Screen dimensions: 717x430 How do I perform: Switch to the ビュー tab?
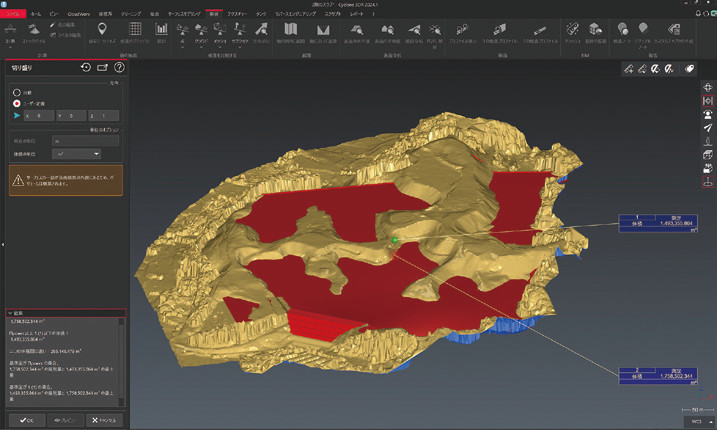(54, 14)
